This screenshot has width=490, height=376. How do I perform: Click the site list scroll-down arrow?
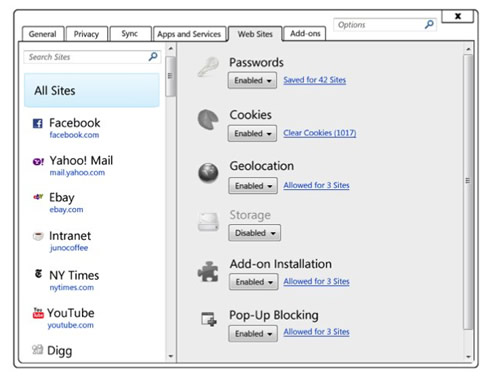tap(171, 356)
